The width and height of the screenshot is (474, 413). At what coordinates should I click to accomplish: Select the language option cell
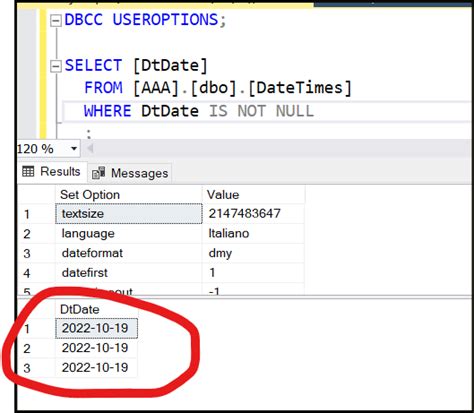click(129, 234)
